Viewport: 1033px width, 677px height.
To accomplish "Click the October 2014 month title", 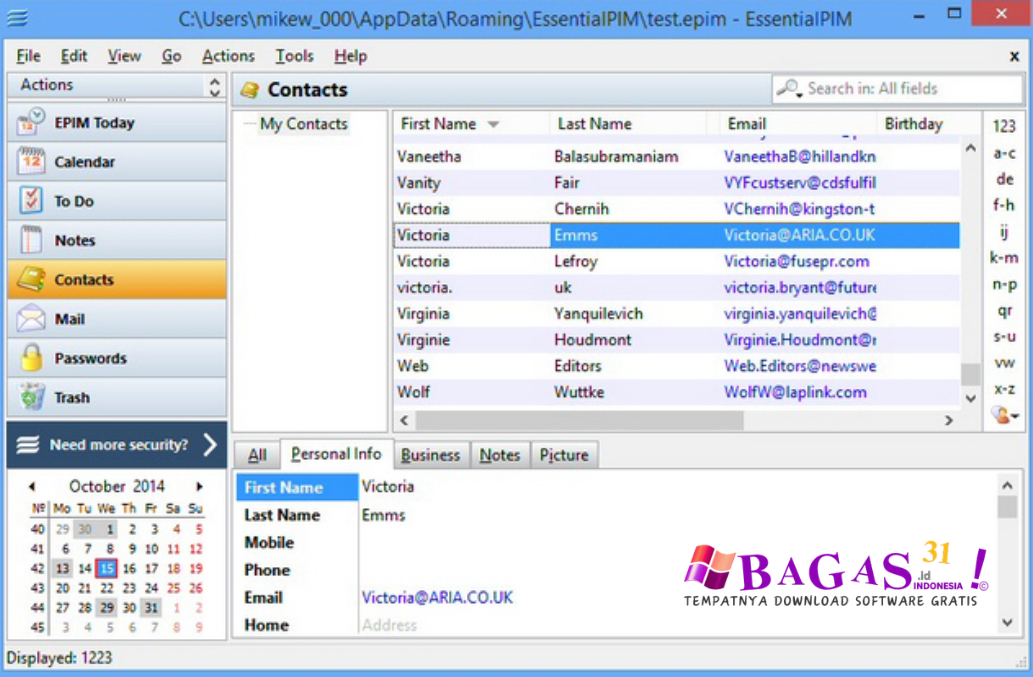I will (x=117, y=487).
